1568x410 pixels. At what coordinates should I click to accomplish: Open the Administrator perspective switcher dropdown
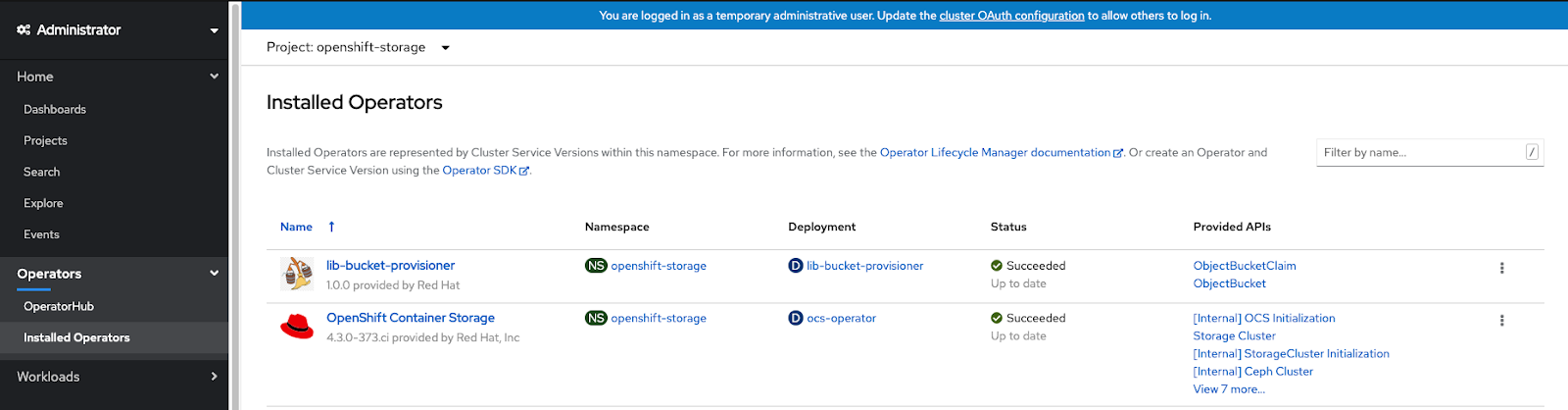214,30
